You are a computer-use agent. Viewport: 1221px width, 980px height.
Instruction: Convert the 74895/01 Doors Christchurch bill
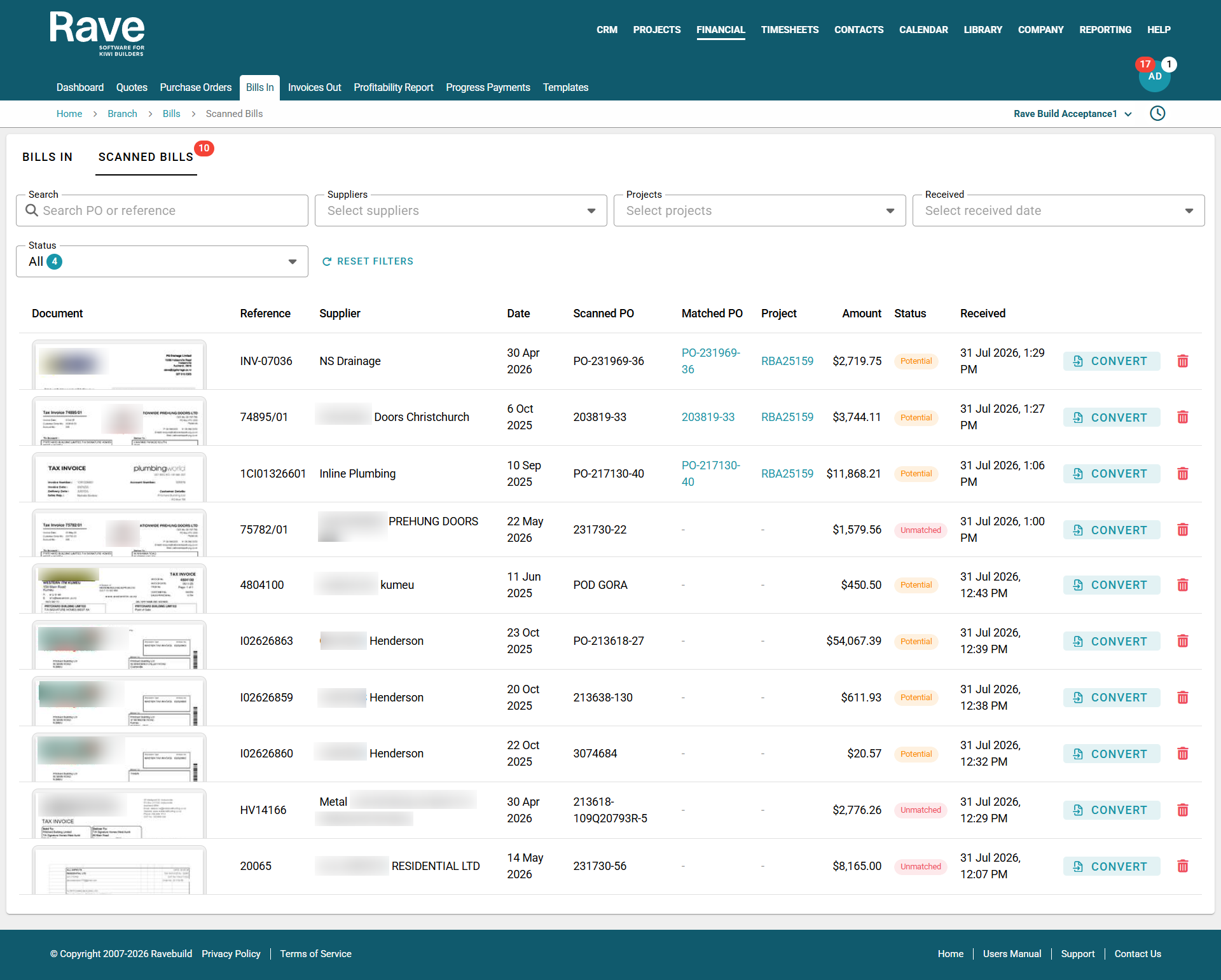tap(1111, 418)
